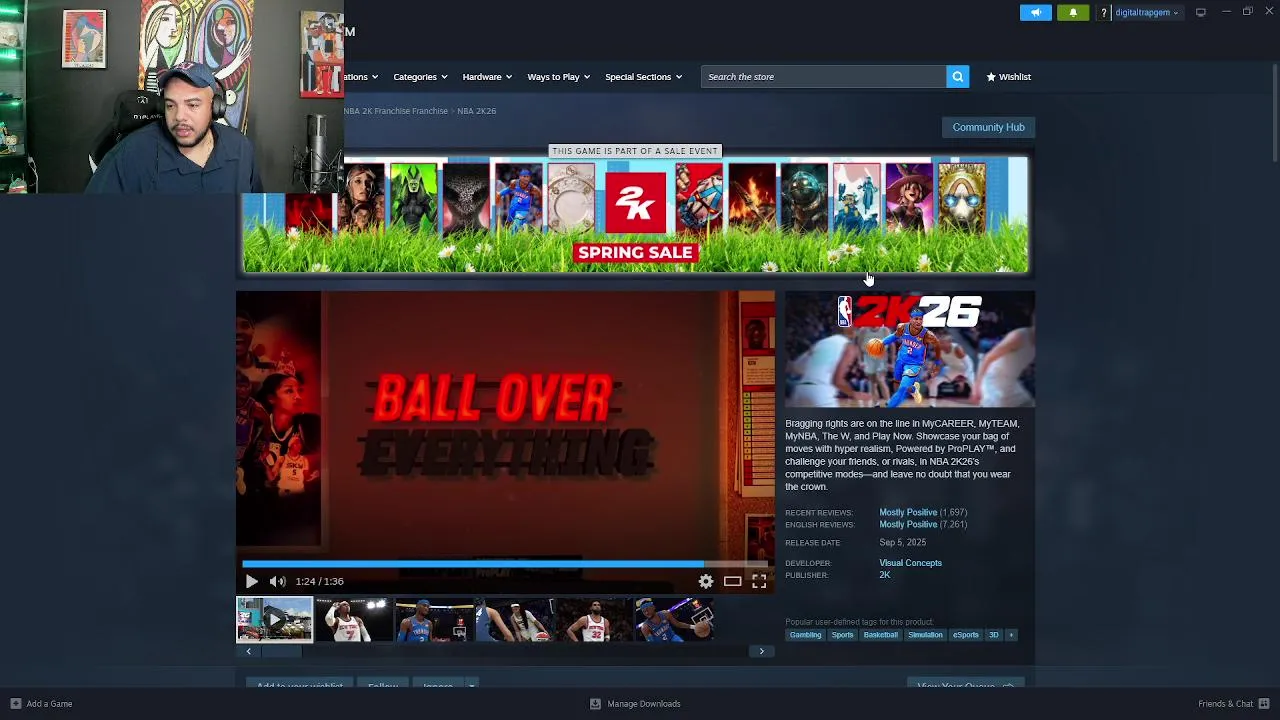Open the green notifications bell

pos(1073,13)
